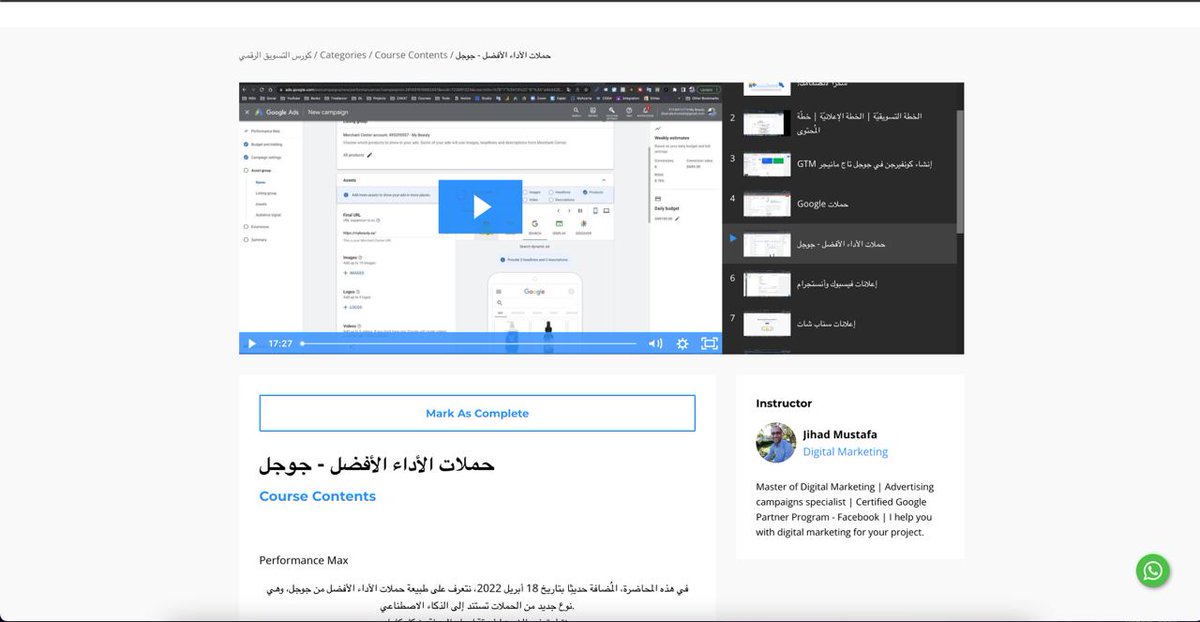Screen dimensions: 1200x622
Task: Click the thumbnail of playlist lesson 4
Action: pyautogui.click(x=767, y=204)
